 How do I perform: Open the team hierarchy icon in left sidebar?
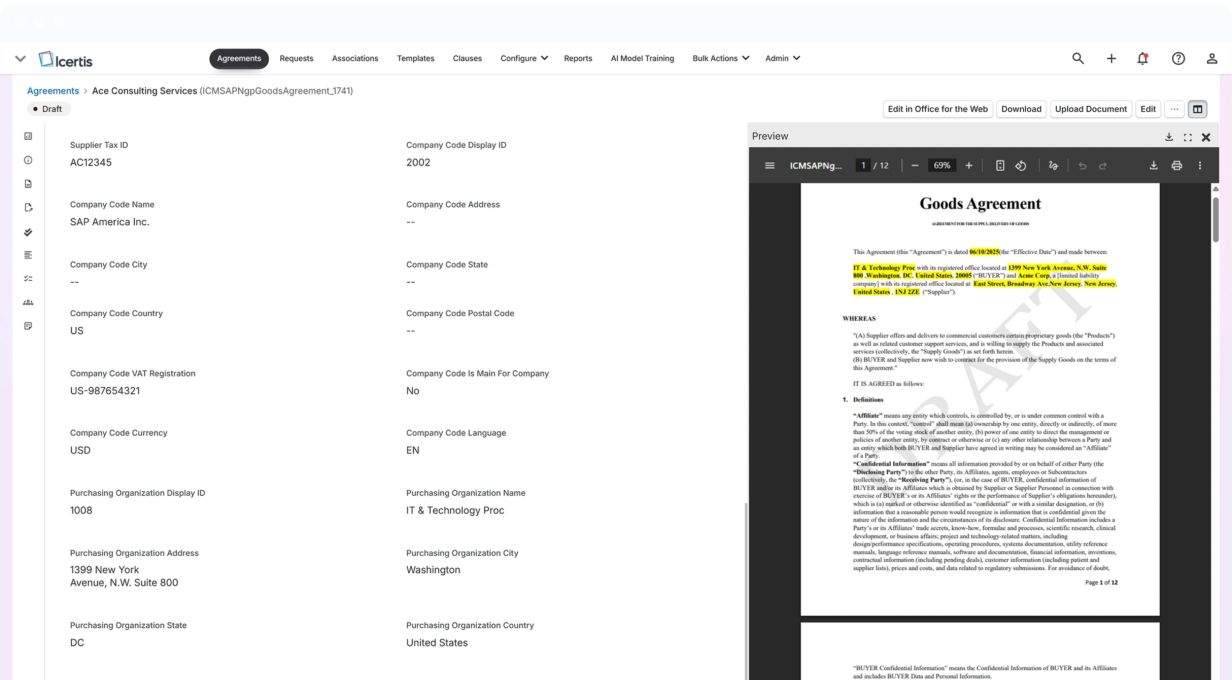[28, 302]
